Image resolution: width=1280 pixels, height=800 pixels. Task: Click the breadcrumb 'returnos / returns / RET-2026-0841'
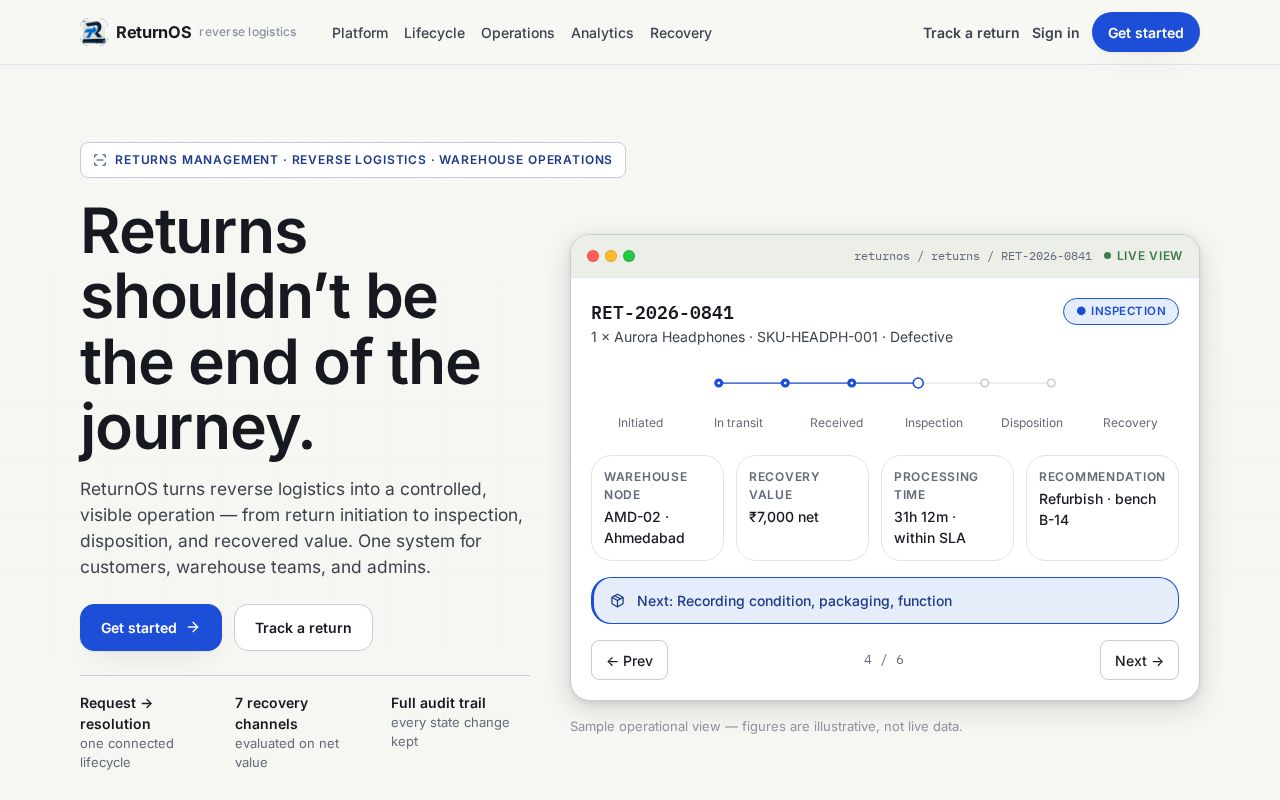[973, 256]
